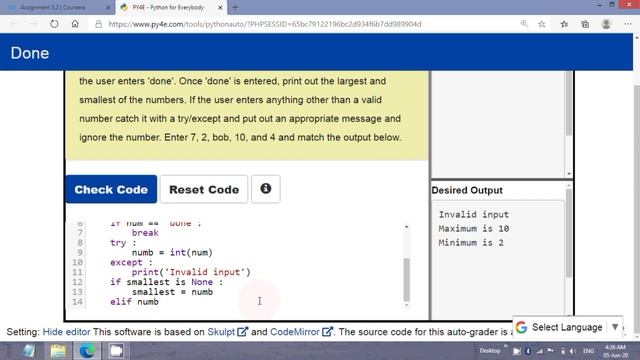Viewport: 640px width, 360px height.
Task: Close the PY4E Python for Everybody tab
Action: pos(220,7)
